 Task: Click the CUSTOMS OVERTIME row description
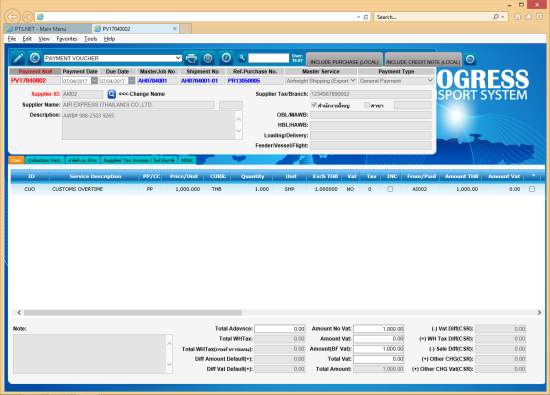[x=77, y=189]
